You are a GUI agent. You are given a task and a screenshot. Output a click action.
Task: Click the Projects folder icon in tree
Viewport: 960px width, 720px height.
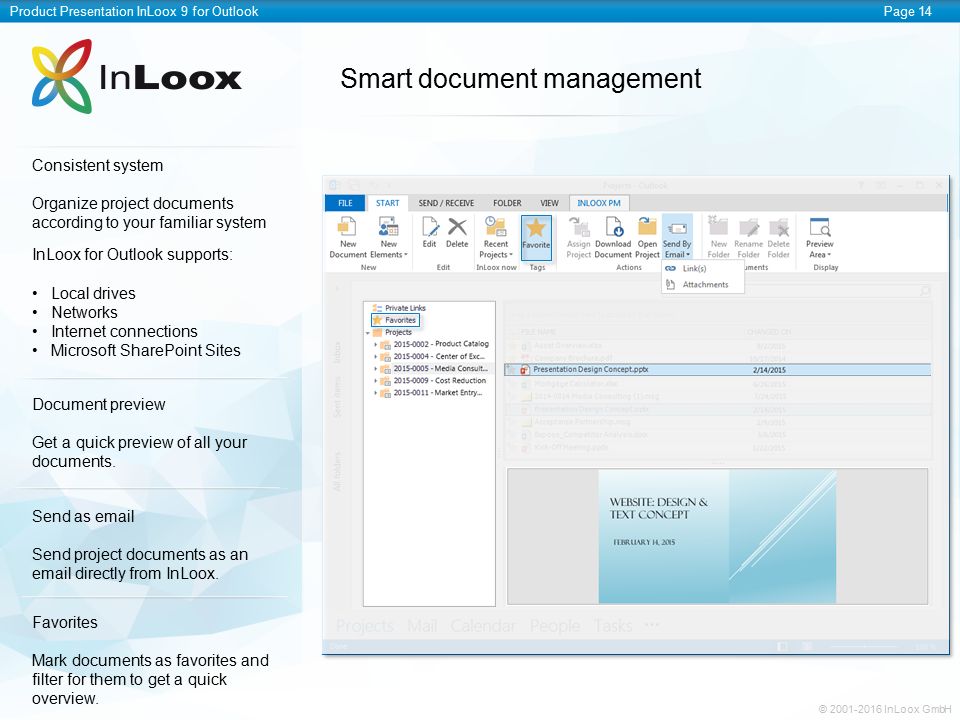click(x=377, y=332)
